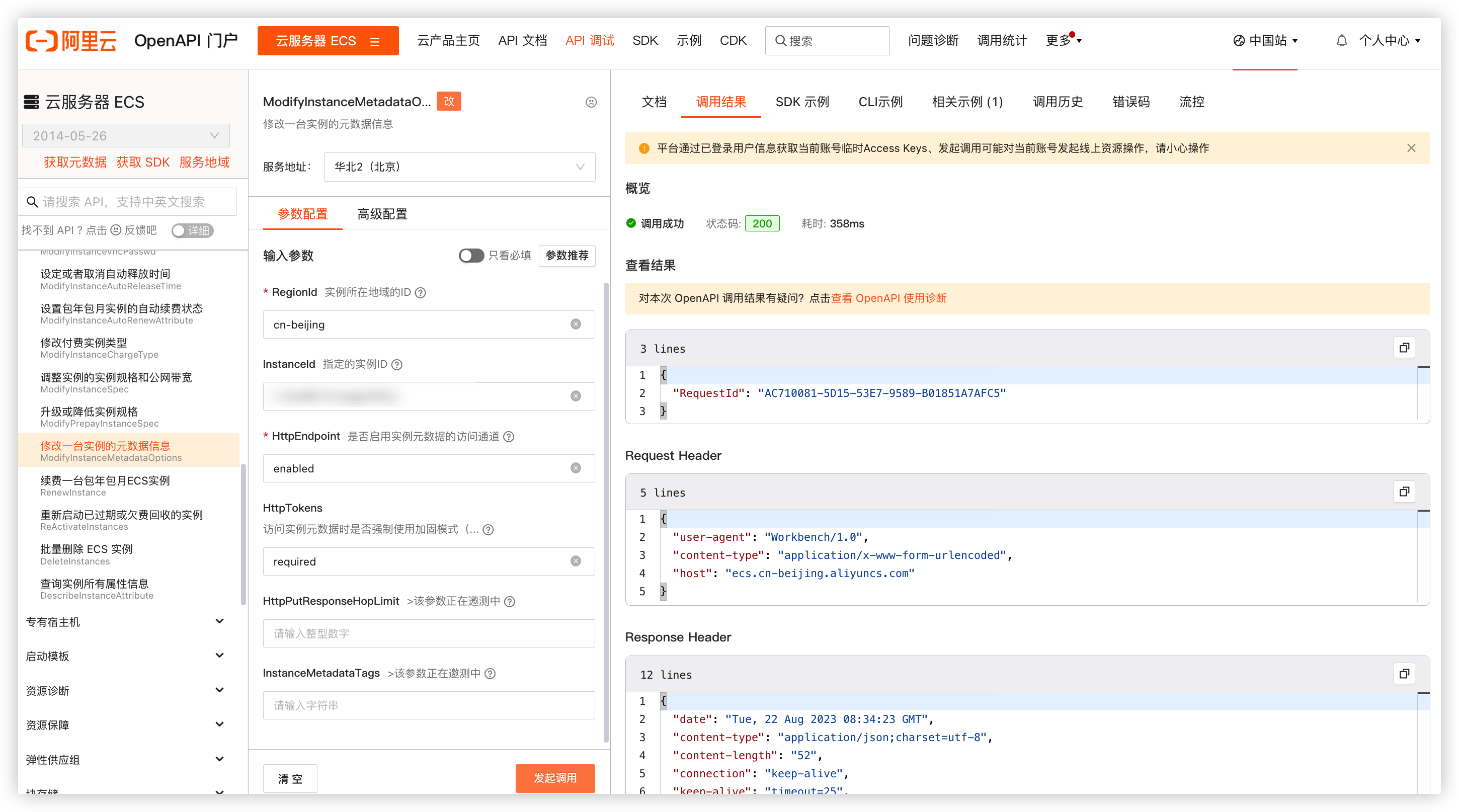This screenshot has width=1459, height=812.
Task: Open the cloud server ECS product menu
Action: tap(328, 41)
